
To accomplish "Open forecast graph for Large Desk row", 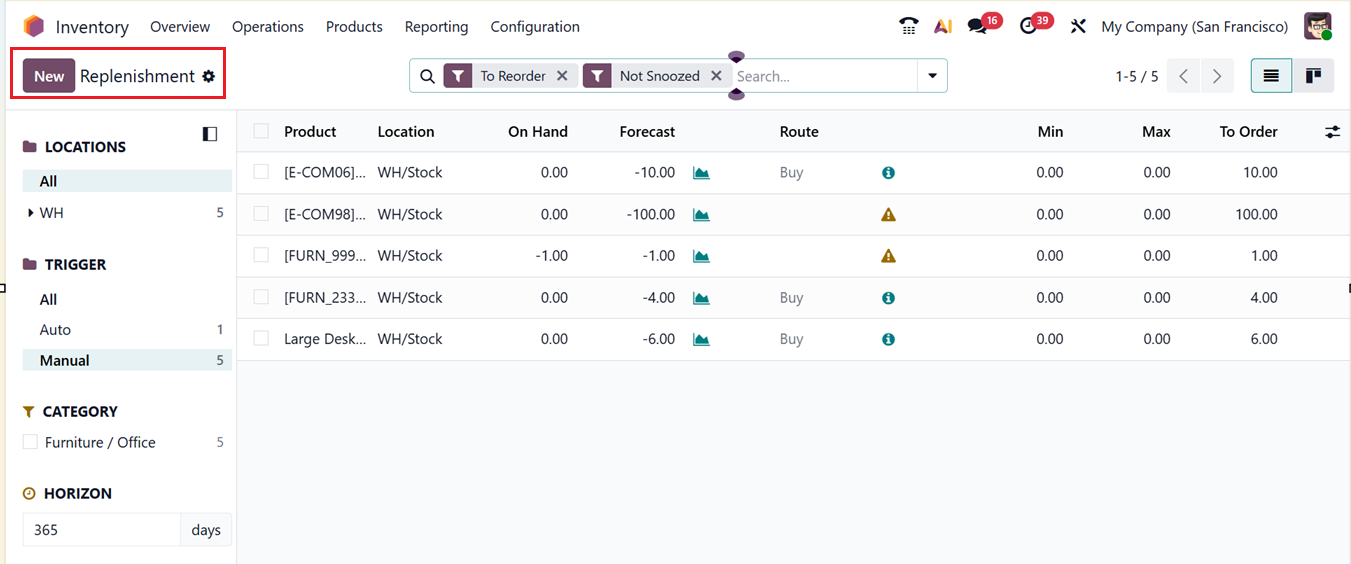I will point(701,339).
